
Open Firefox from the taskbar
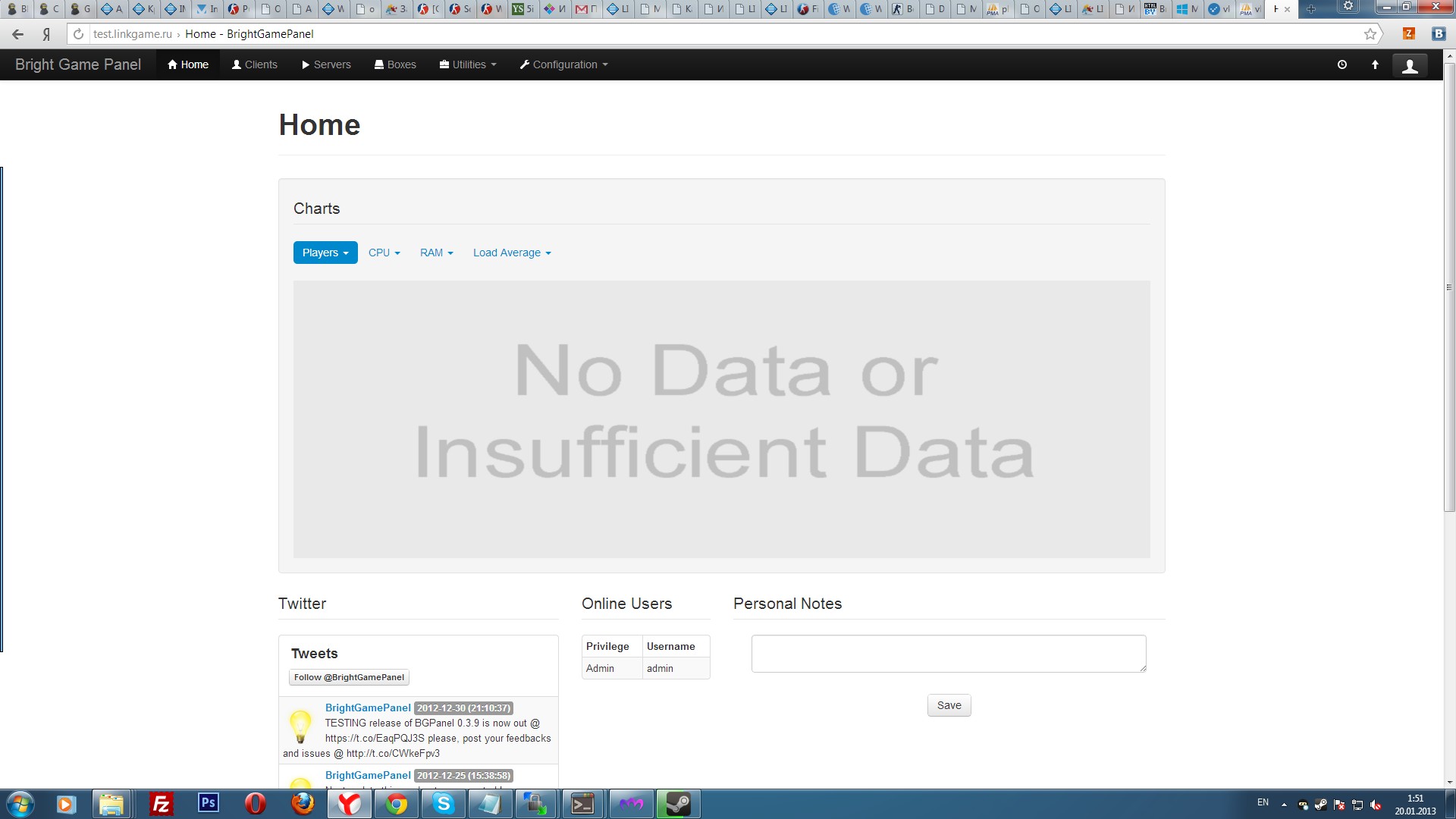(x=303, y=804)
